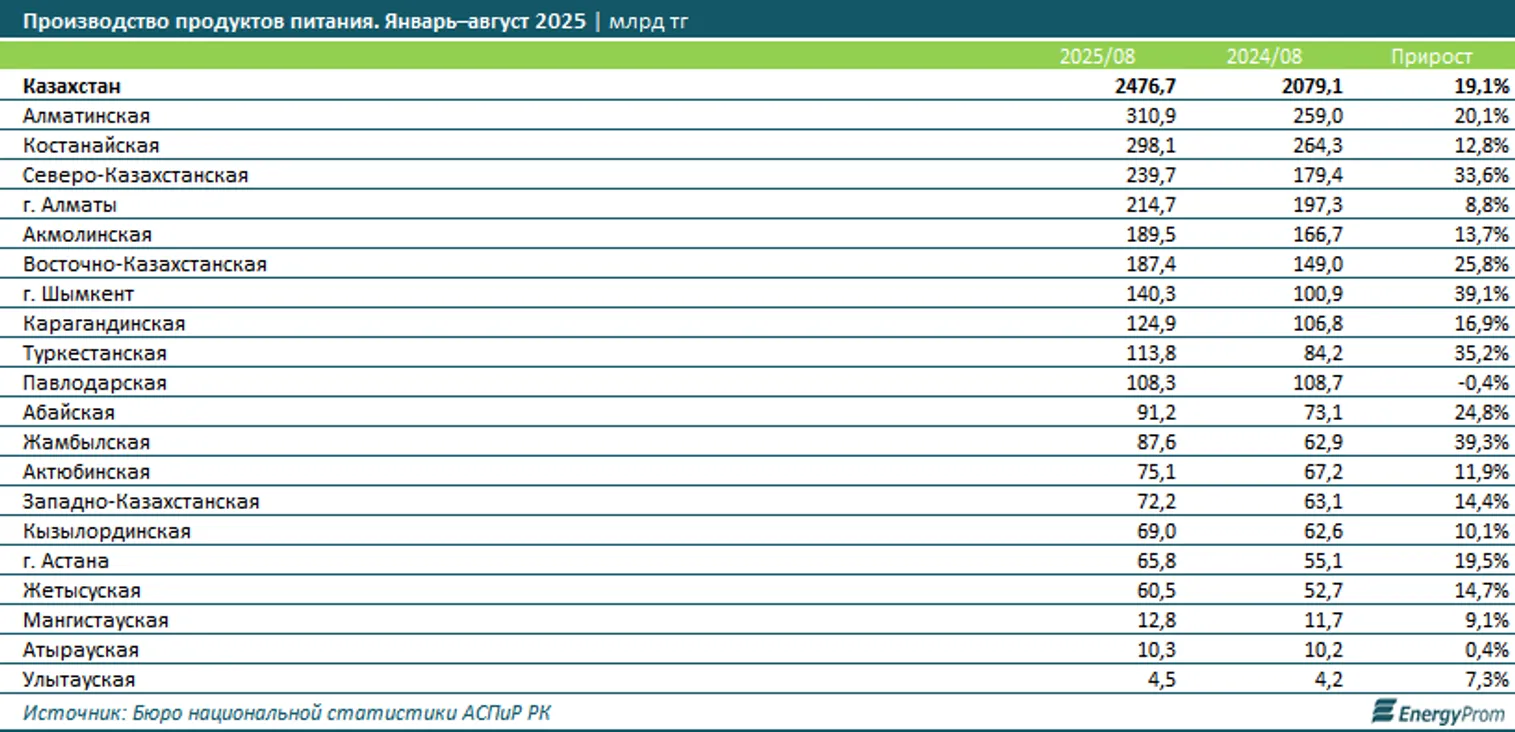The height and width of the screenshot is (732, 1515).
Task: Click the Мангистауская region name
Action: (x=95, y=620)
